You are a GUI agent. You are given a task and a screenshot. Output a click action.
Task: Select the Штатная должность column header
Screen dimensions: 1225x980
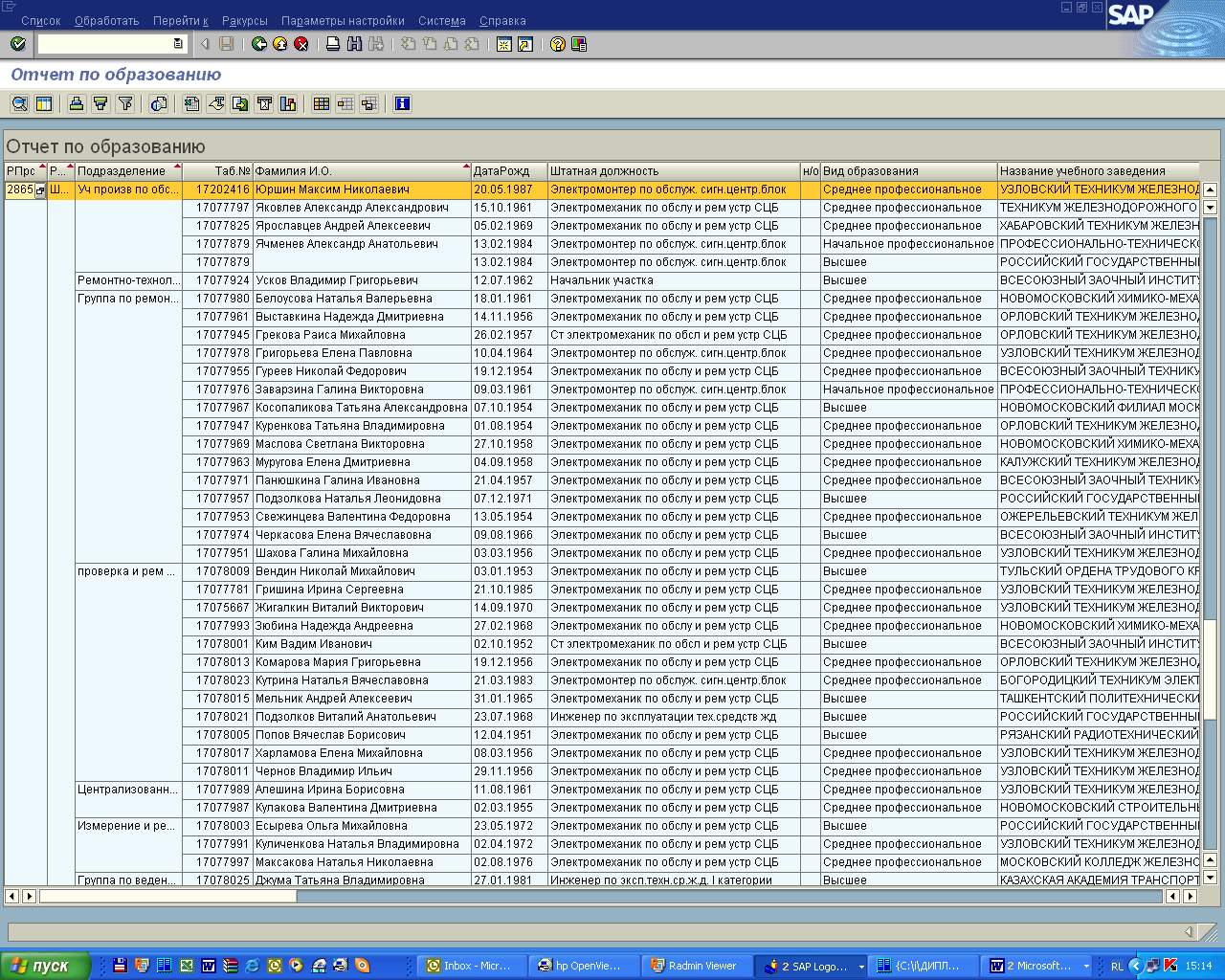tap(675, 171)
